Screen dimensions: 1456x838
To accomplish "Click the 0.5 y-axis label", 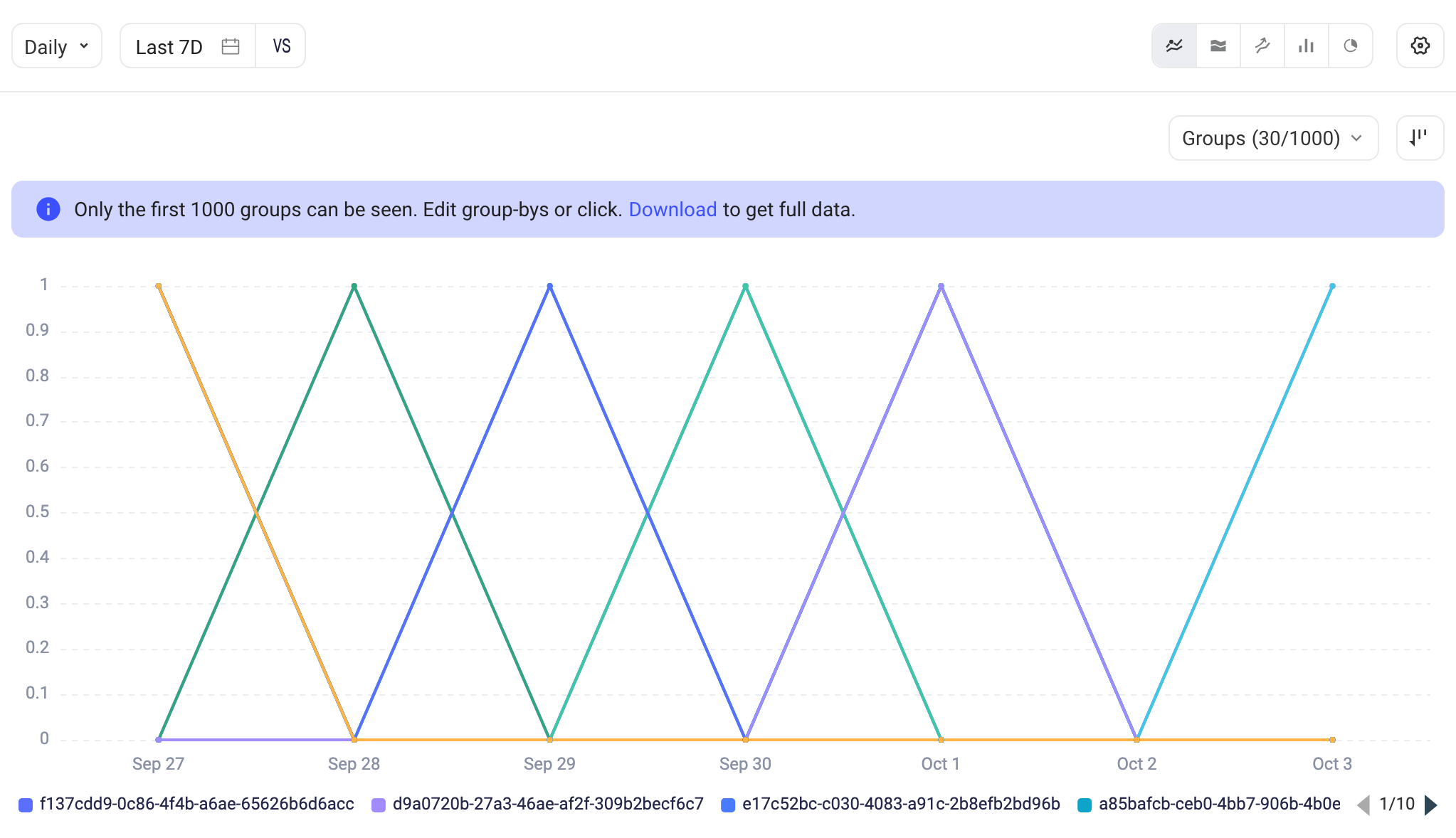I will (38, 511).
